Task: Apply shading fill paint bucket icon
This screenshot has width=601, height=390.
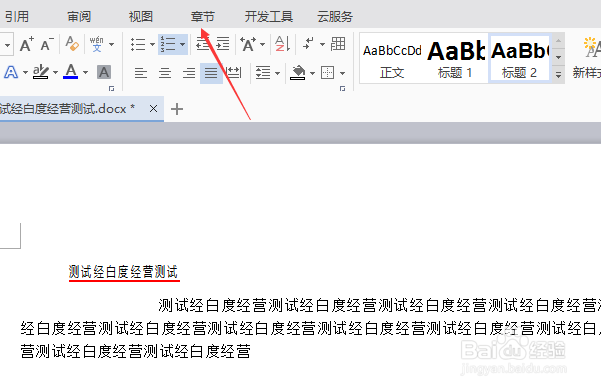Action: (298, 72)
